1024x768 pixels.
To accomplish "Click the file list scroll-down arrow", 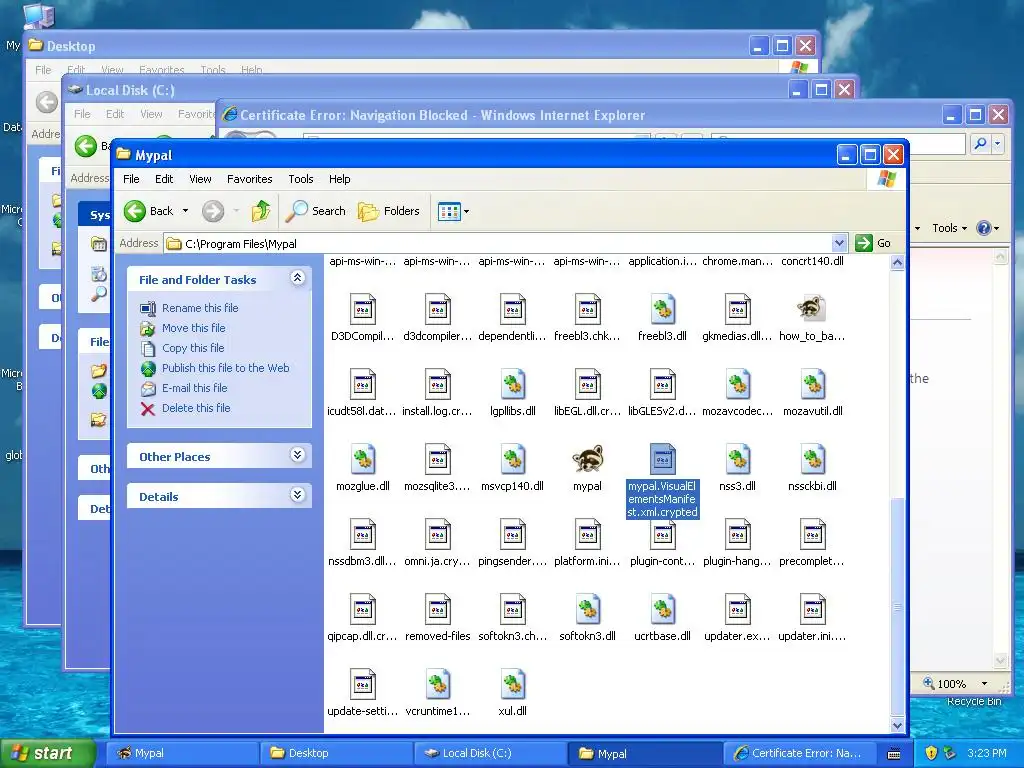I will pyautogui.click(x=897, y=726).
